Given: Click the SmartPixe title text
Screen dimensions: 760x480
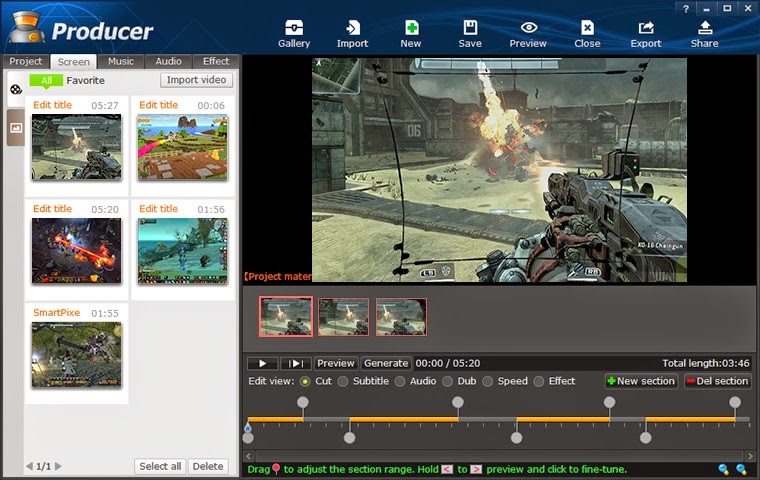Looking at the screenshot, I should (x=56, y=312).
